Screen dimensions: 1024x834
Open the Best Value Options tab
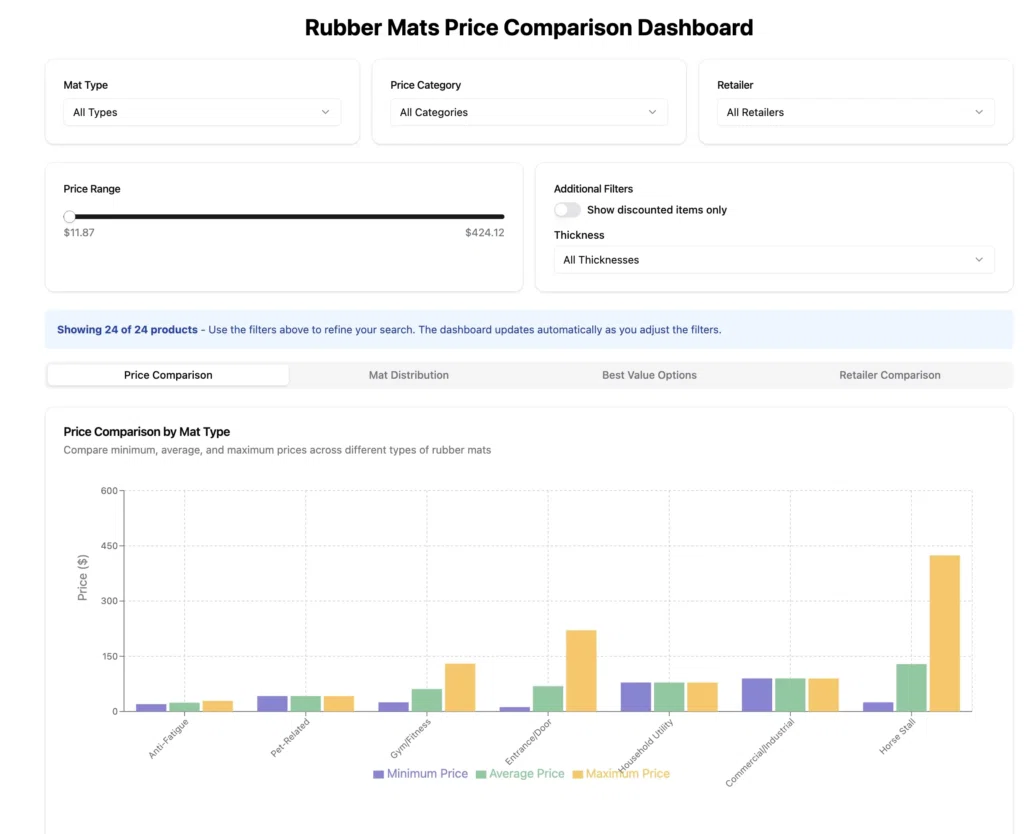click(x=649, y=375)
